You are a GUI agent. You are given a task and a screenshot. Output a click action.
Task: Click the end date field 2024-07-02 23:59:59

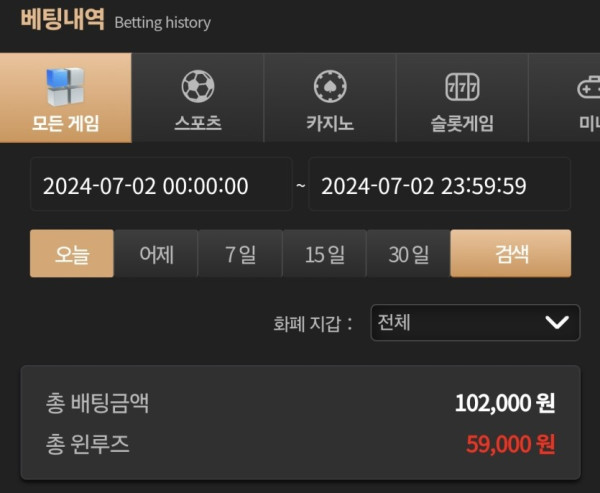pyautogui.click(x=440, y=184)
